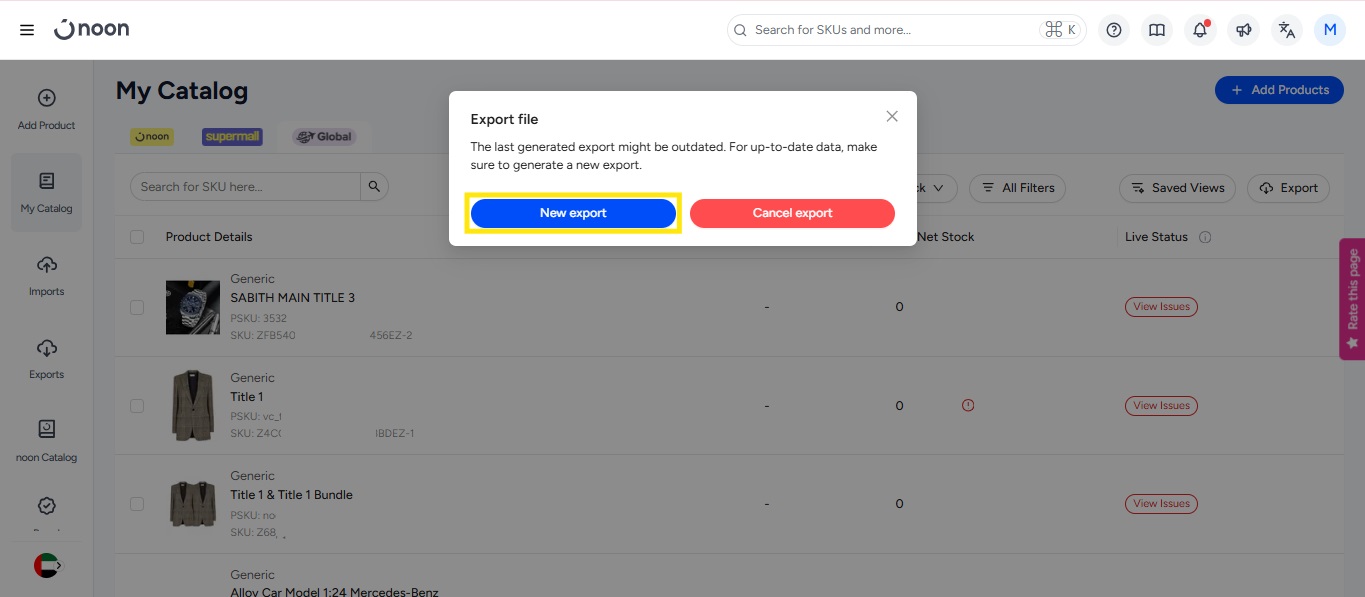Check the SABITH MAIN TITLE 3 row
This screenshot has width=1365, height=597.
click(x=137, y=307)
